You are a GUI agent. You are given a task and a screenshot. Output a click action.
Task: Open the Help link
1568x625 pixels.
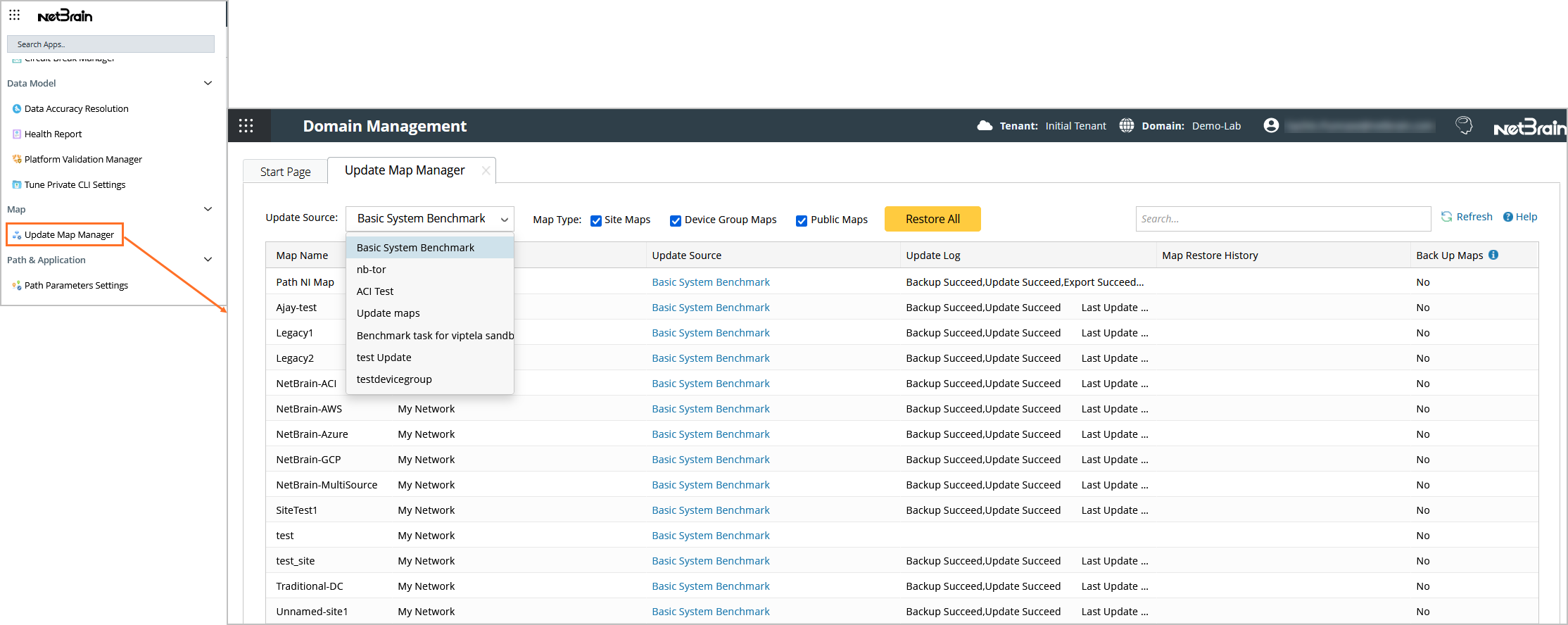pyautogui.click(x=1520, y=217)
